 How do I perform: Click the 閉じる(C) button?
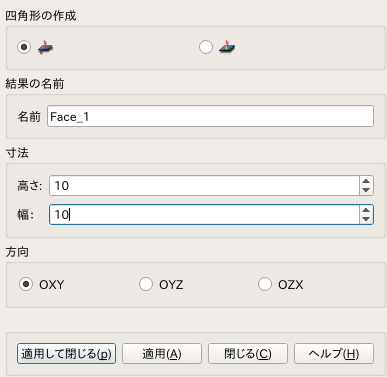pos(248,354)
